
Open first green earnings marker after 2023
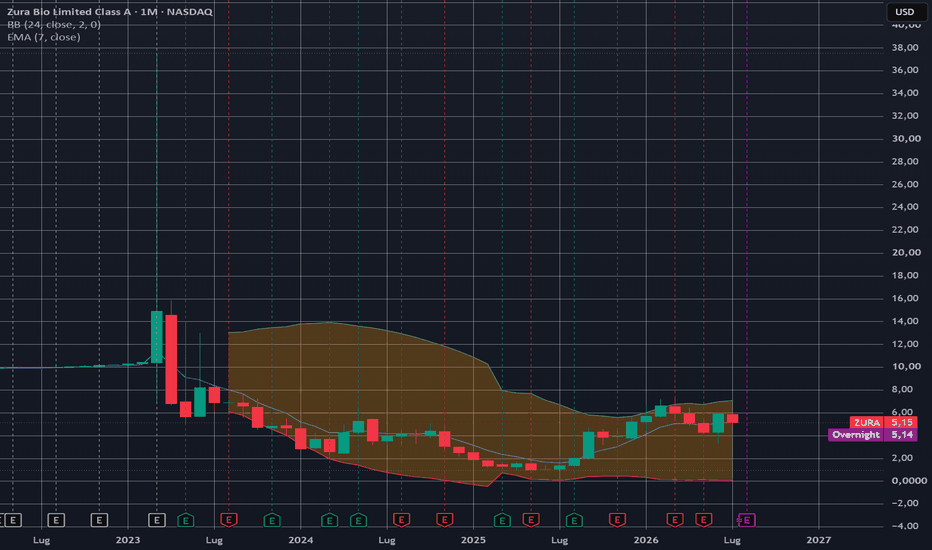185,520
